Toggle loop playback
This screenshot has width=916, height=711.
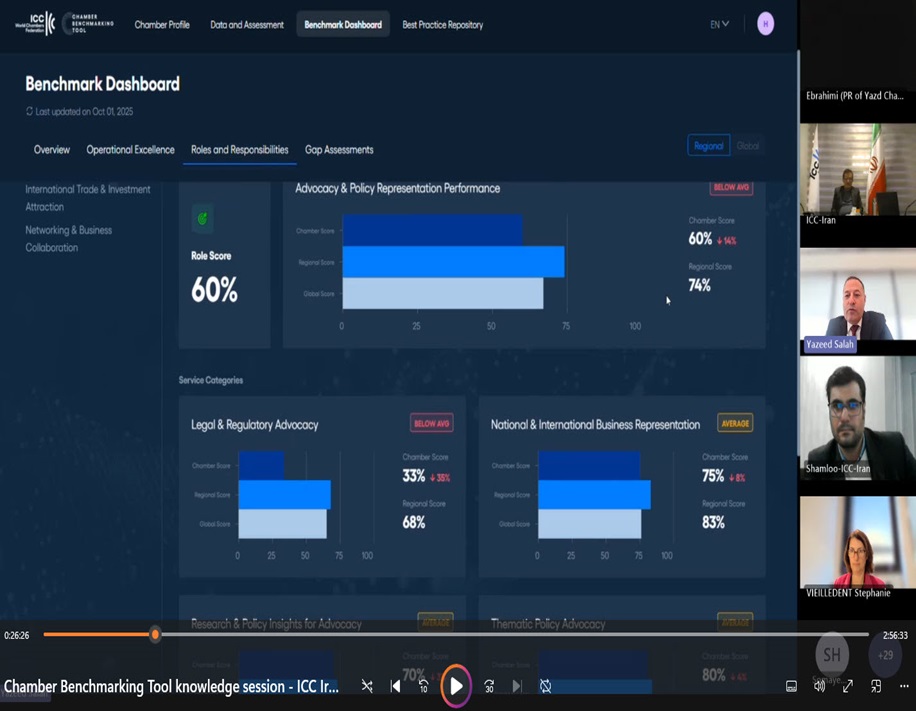(x=546, y=686)
